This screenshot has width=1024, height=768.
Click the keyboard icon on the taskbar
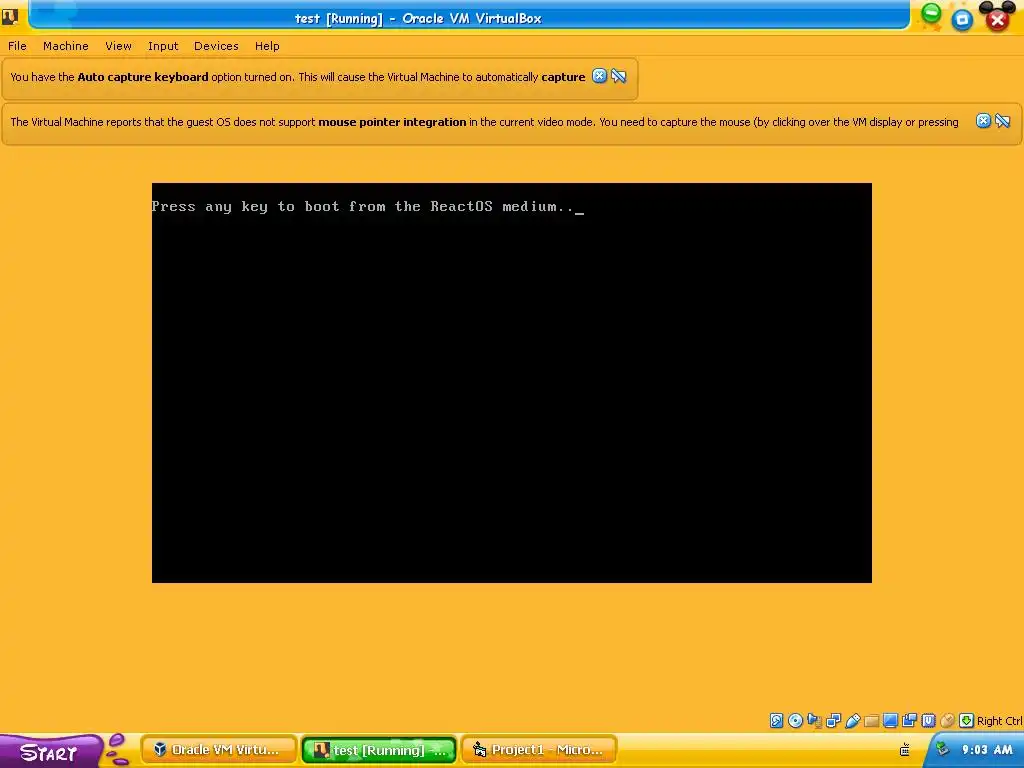(904, 750)
